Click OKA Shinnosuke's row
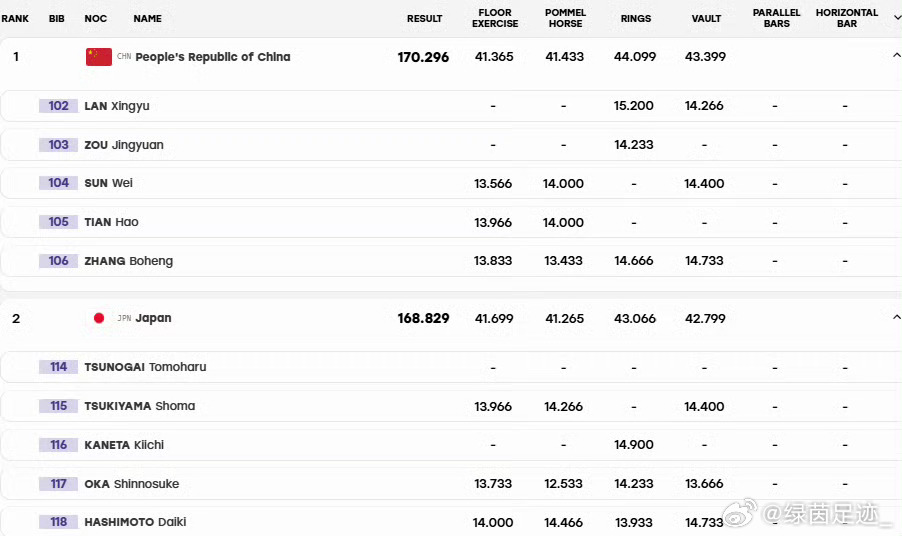Screen dimensions: 902x536 451,484
